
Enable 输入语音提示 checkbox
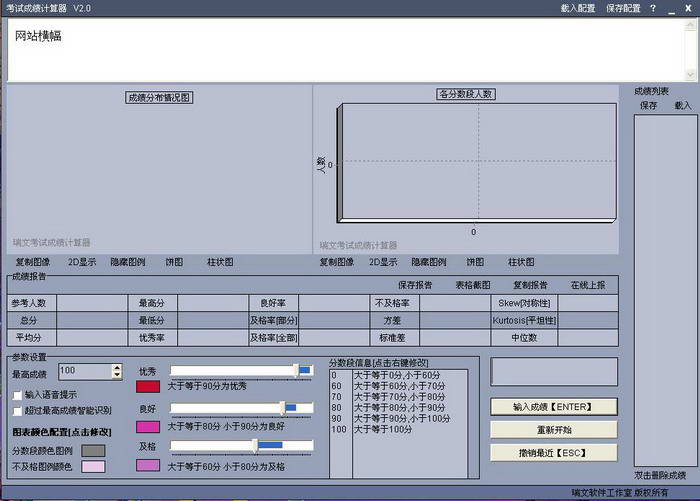pyautogui.click(x=17, y=395)
